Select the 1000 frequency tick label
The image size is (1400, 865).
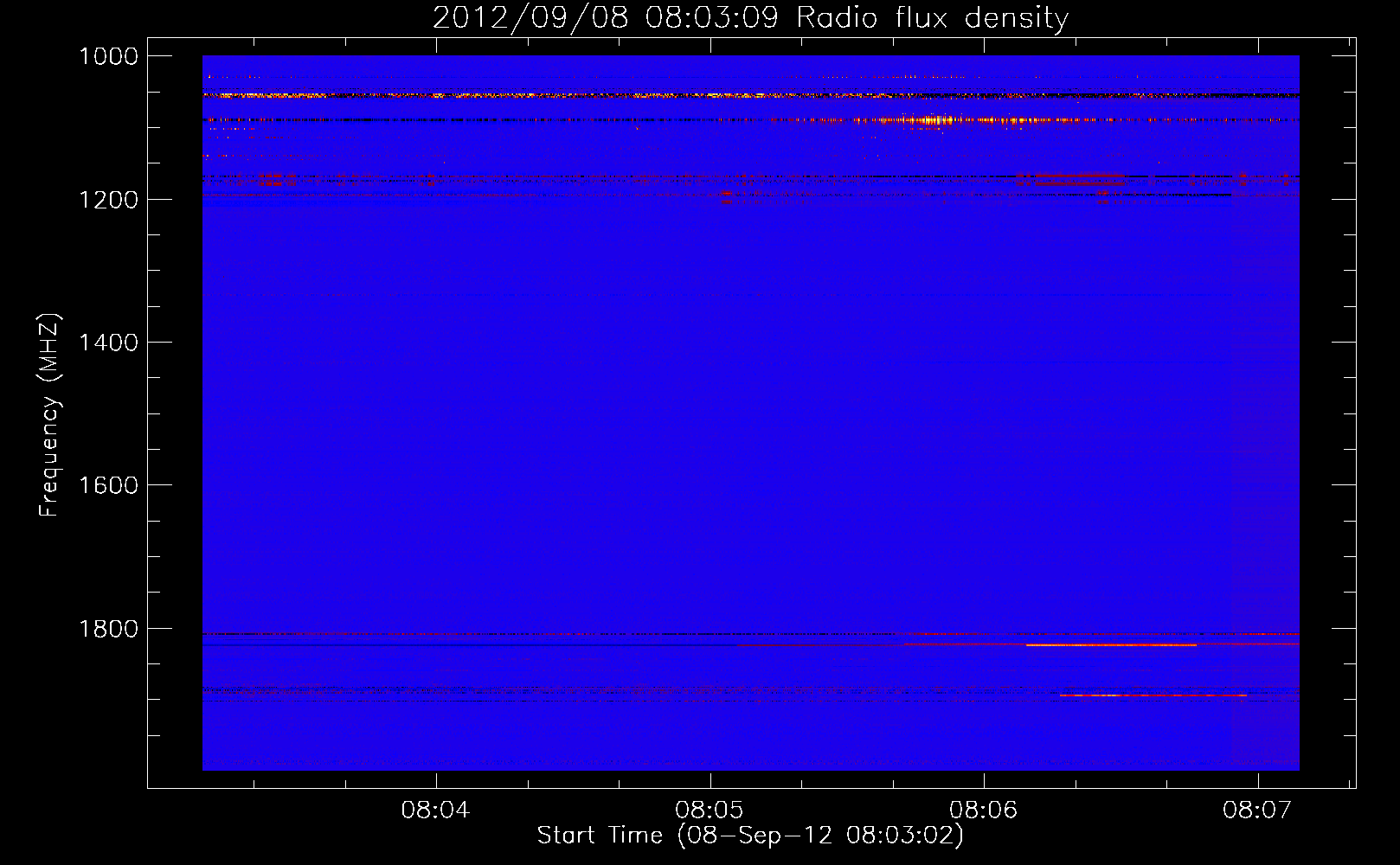(x=108, y=56)
